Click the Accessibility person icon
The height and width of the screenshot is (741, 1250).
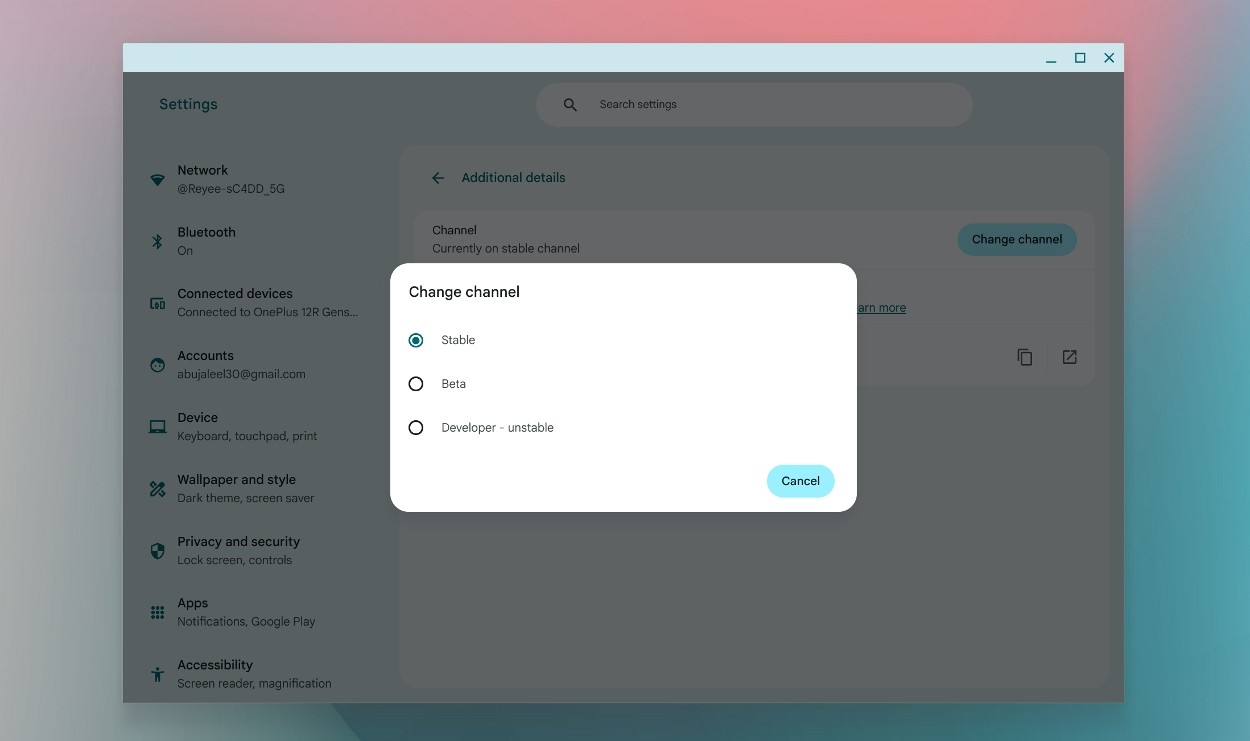pos(157,674)
